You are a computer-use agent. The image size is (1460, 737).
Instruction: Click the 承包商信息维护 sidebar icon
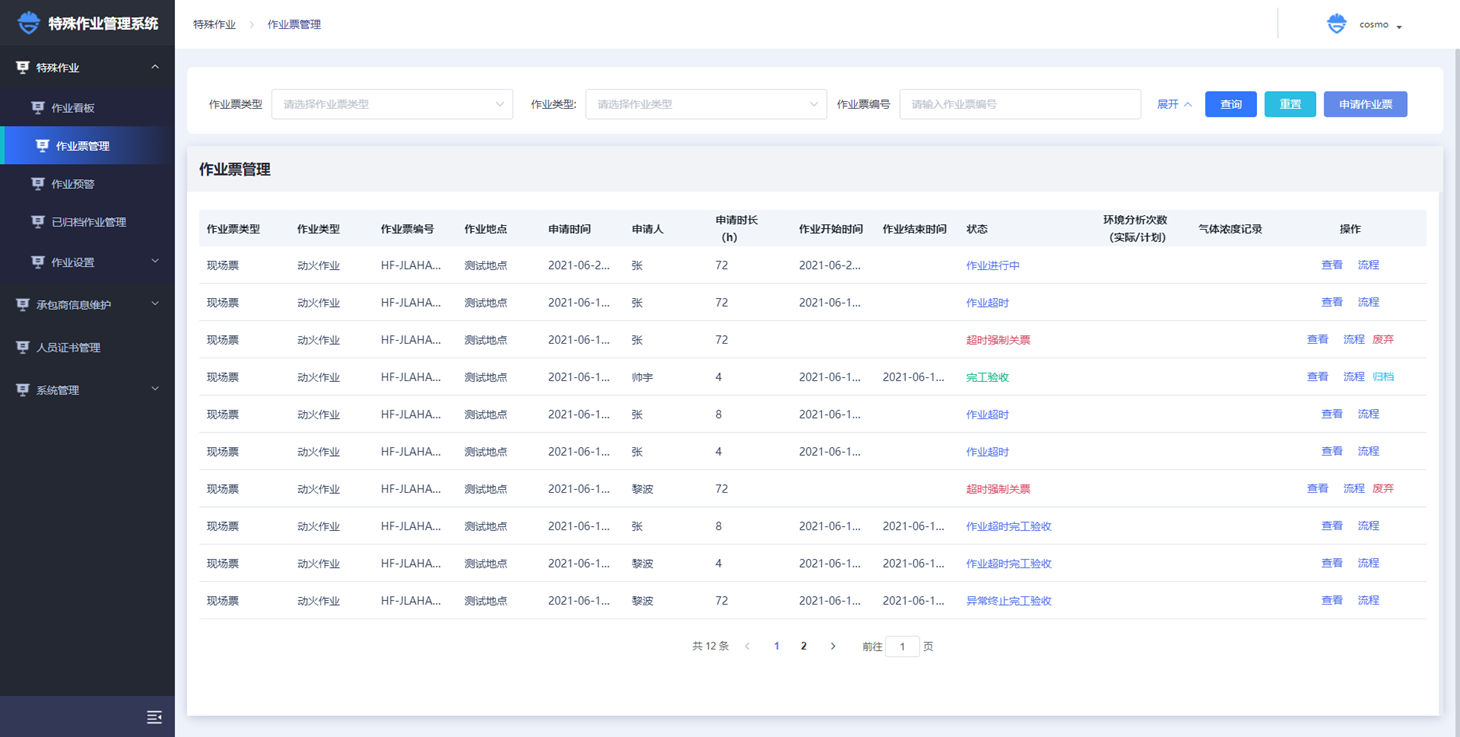[x=22, y=305]
